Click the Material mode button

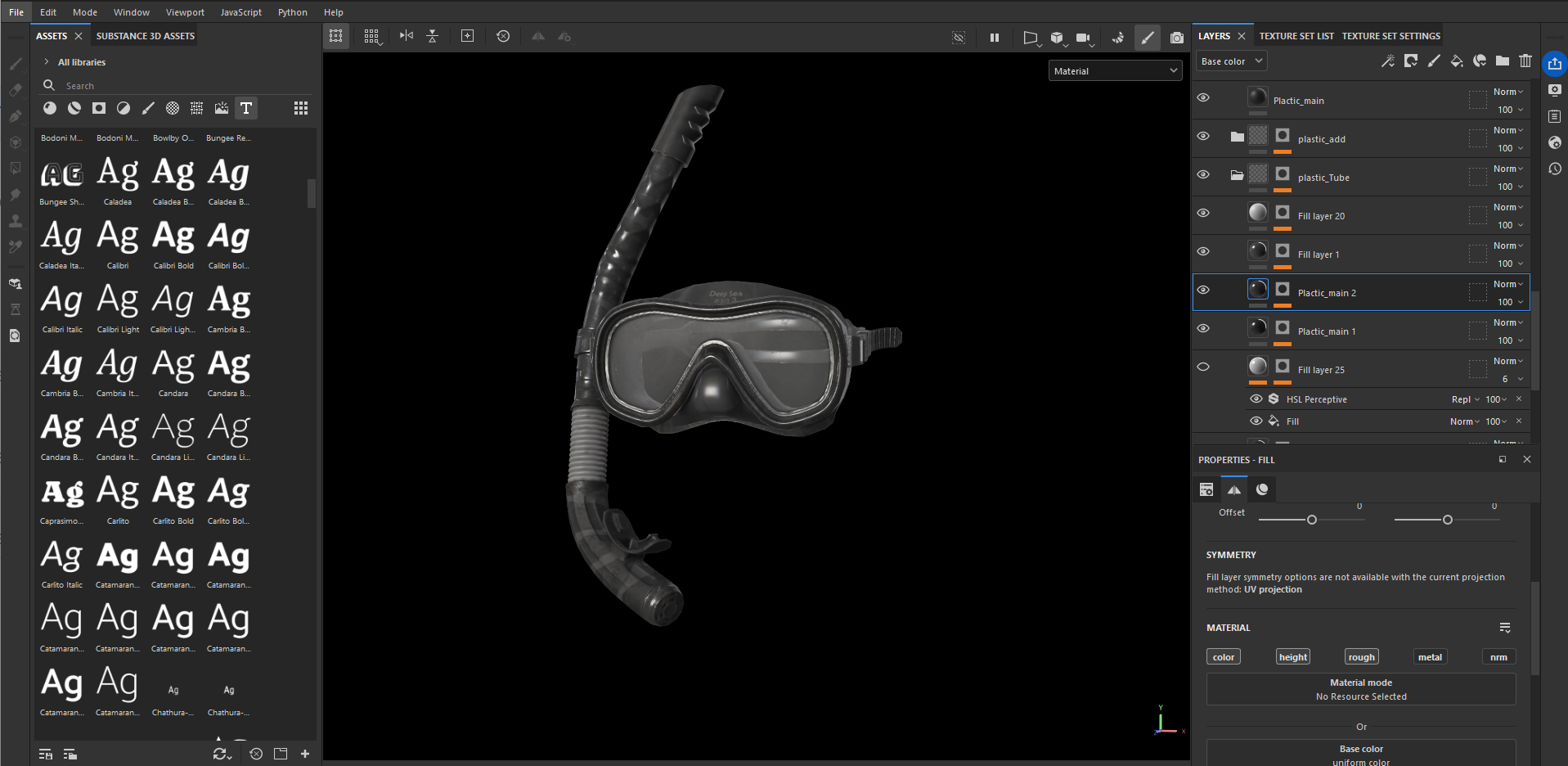[x=1360, y=689]
